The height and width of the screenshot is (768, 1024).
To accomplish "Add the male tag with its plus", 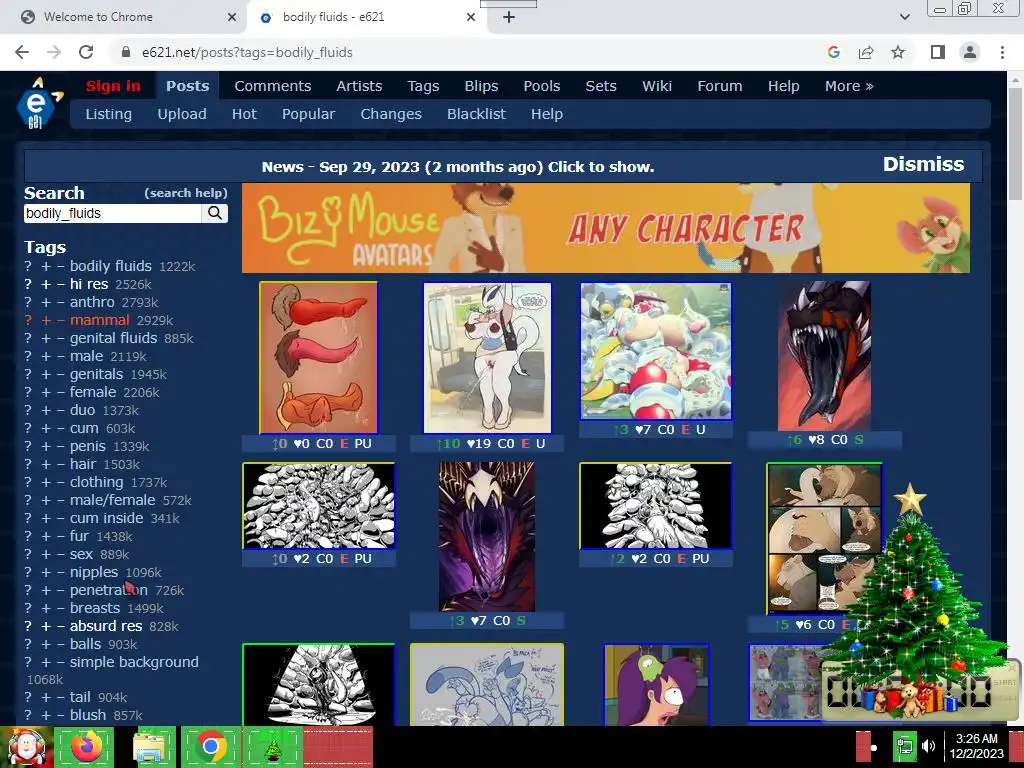I will (46, 356).
